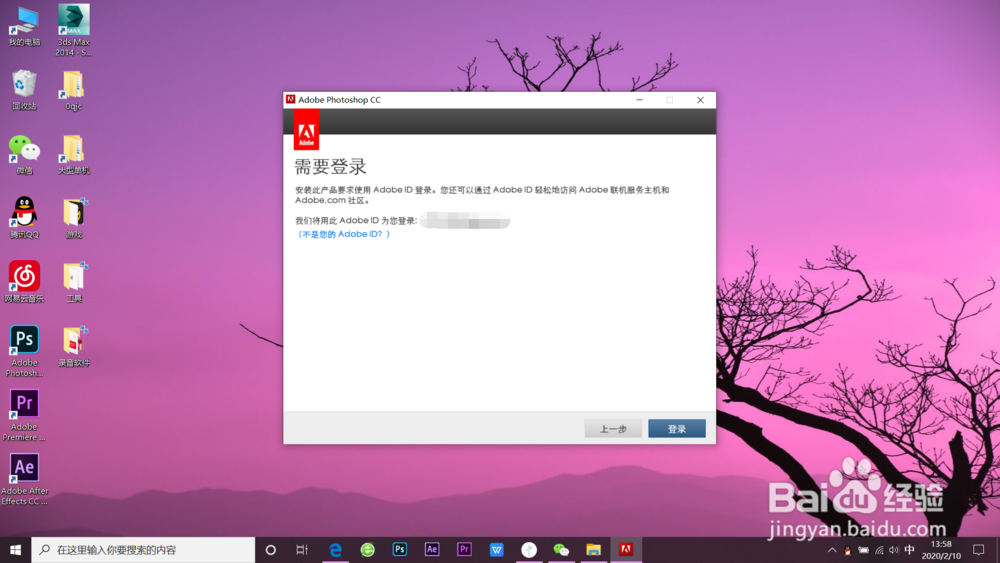
Task: Select the 大型单机 folder on desktop
Action: [x=73, y=154]
